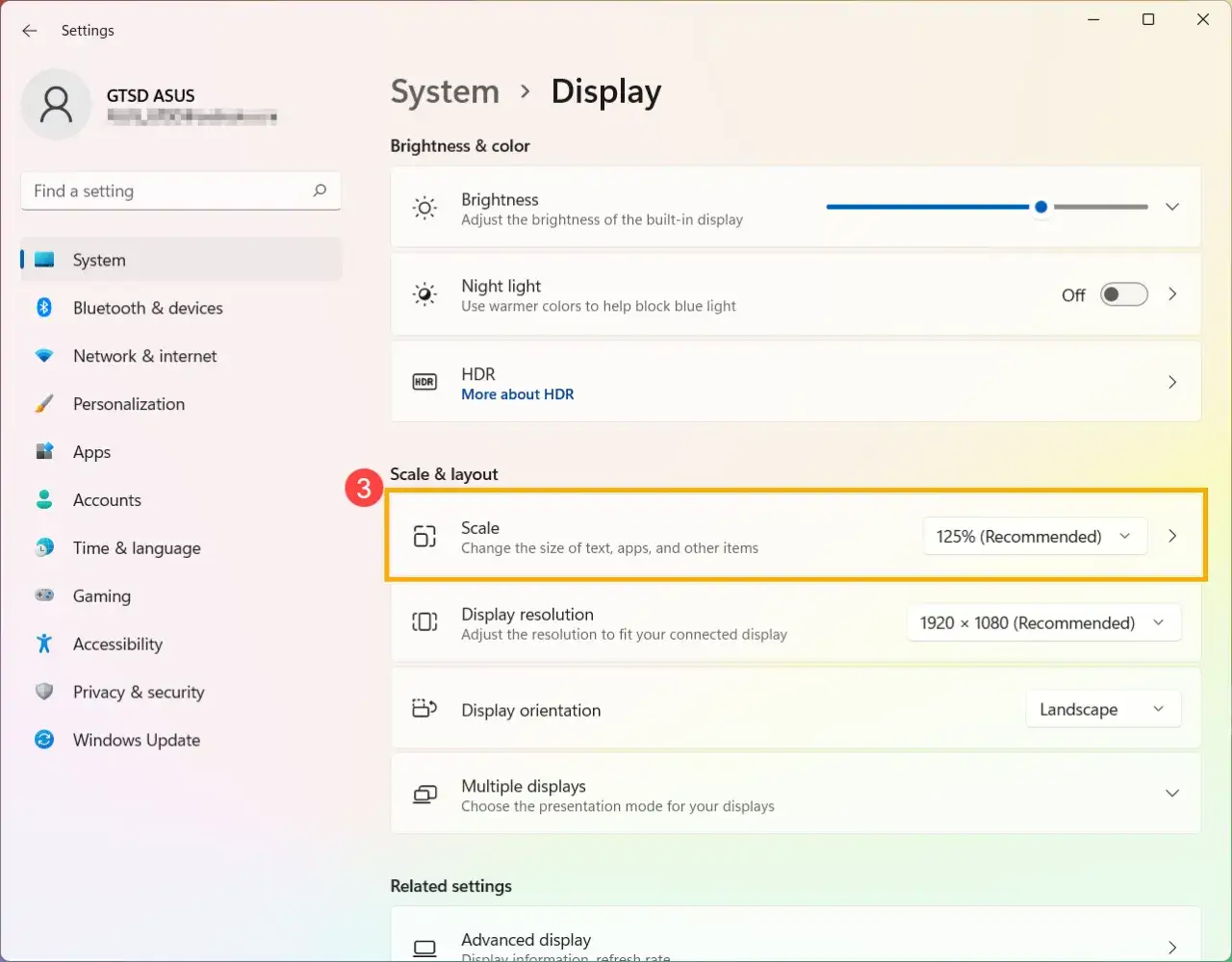
Task: Click the back arrow in Settings
Action: (29, 30)
